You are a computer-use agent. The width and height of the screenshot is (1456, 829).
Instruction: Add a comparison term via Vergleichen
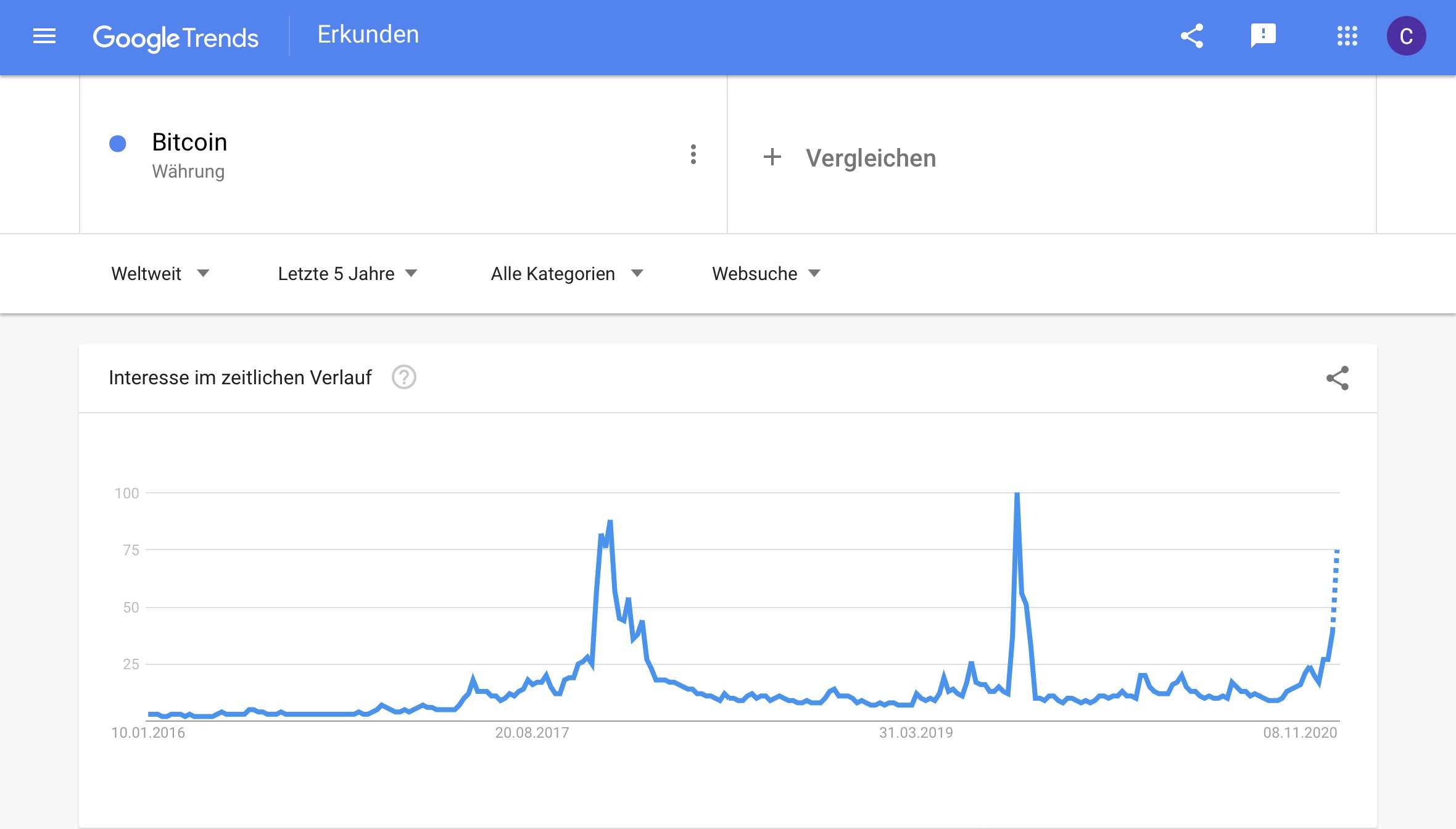[x=871, y=158]
